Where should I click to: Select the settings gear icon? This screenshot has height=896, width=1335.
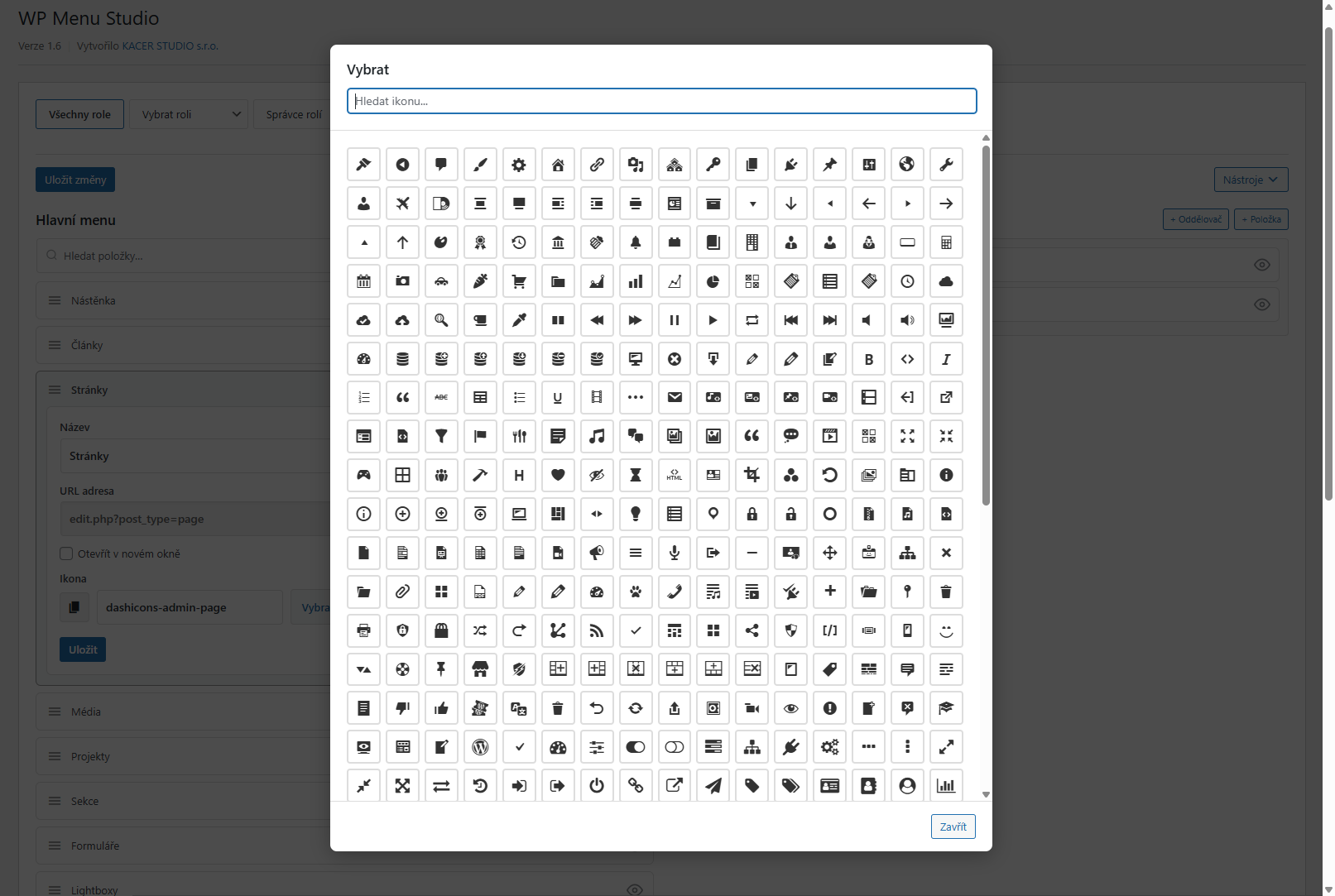pos(519,165)
